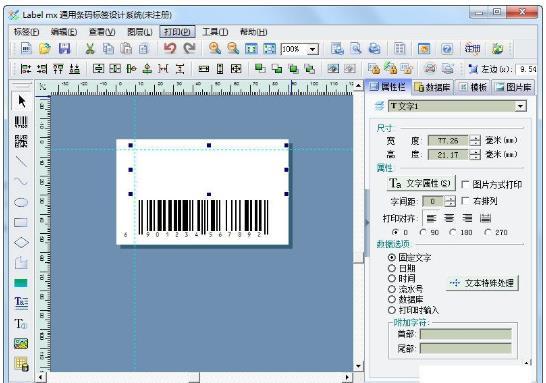Open the 帮助(H) menu
This screenshot has width=546, height=383.
[254, 32]
